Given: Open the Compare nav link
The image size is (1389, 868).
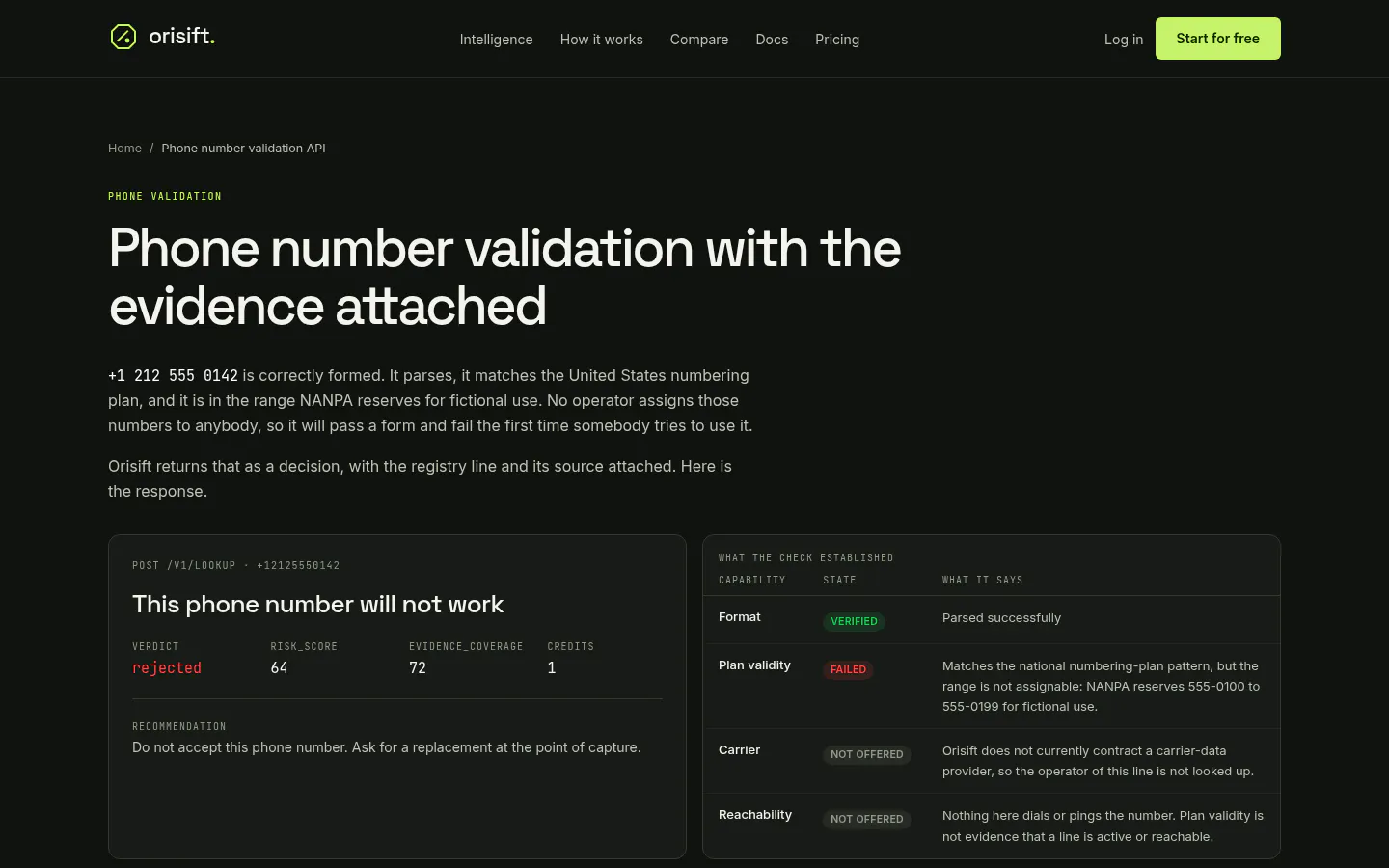Looking at the screenshot, I should (x=699, y=40).
